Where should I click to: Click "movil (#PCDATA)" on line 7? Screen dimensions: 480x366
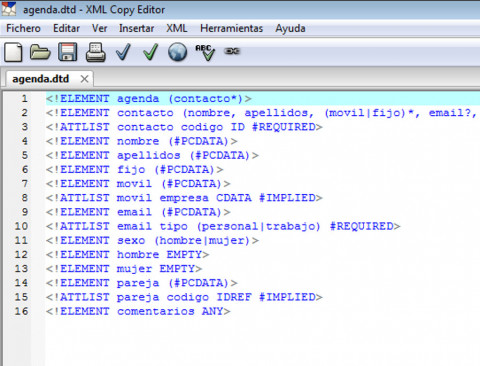pos(169,184)
